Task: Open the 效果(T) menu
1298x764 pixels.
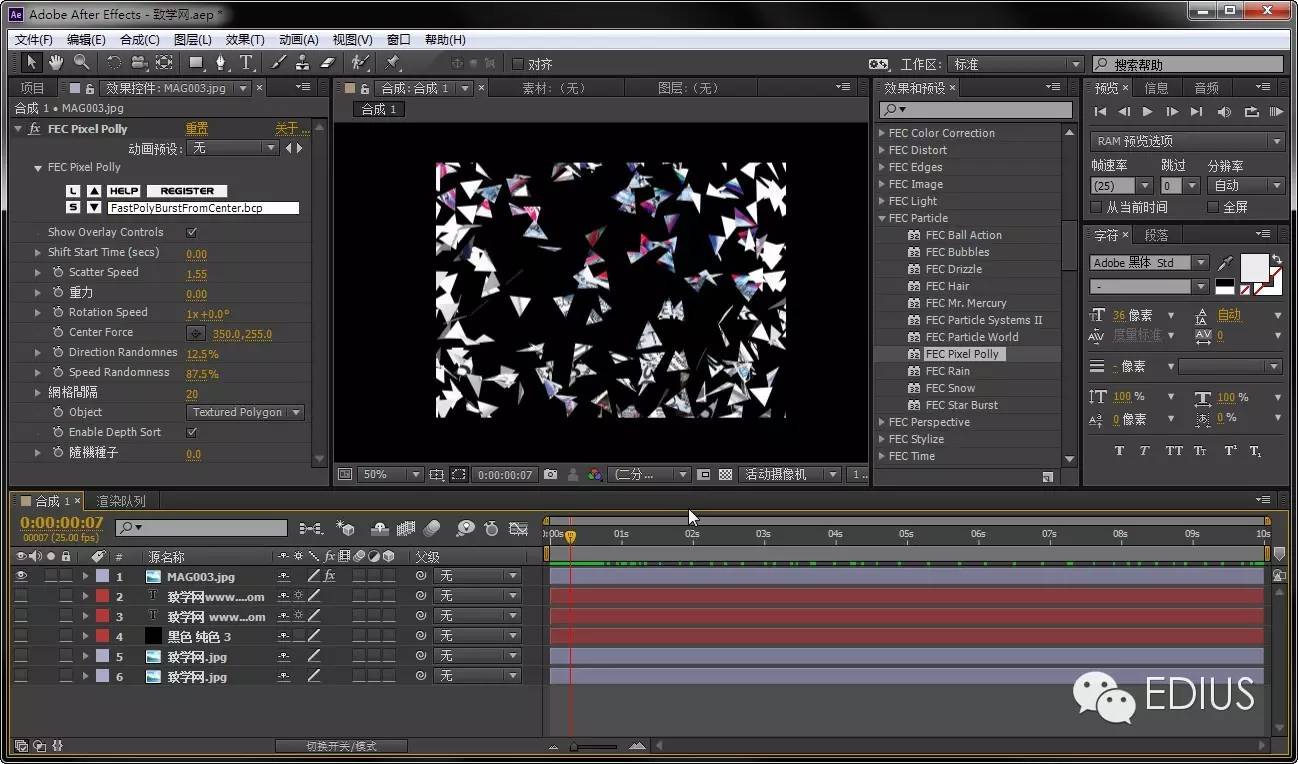Action: pos(245,40)
